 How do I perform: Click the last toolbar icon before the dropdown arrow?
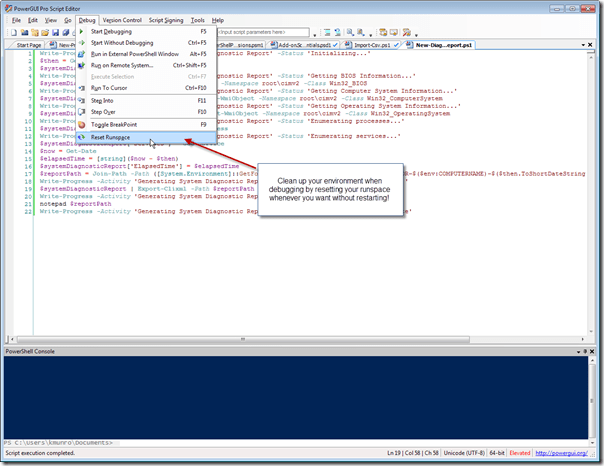406,32
